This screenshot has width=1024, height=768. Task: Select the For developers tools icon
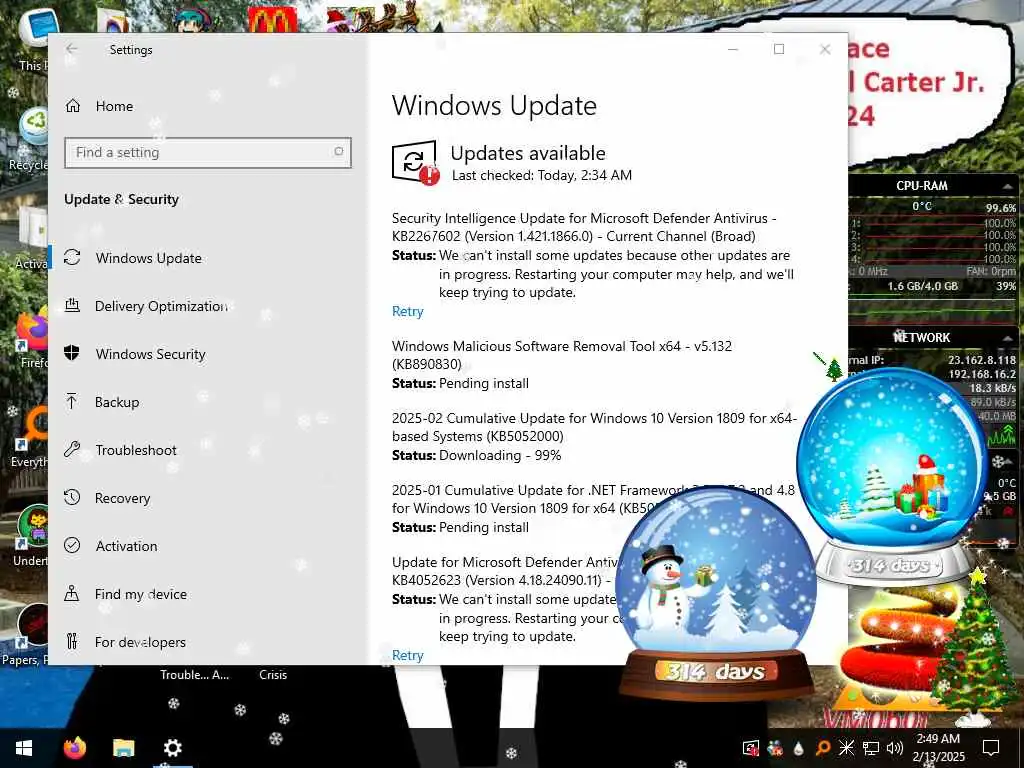72,641
